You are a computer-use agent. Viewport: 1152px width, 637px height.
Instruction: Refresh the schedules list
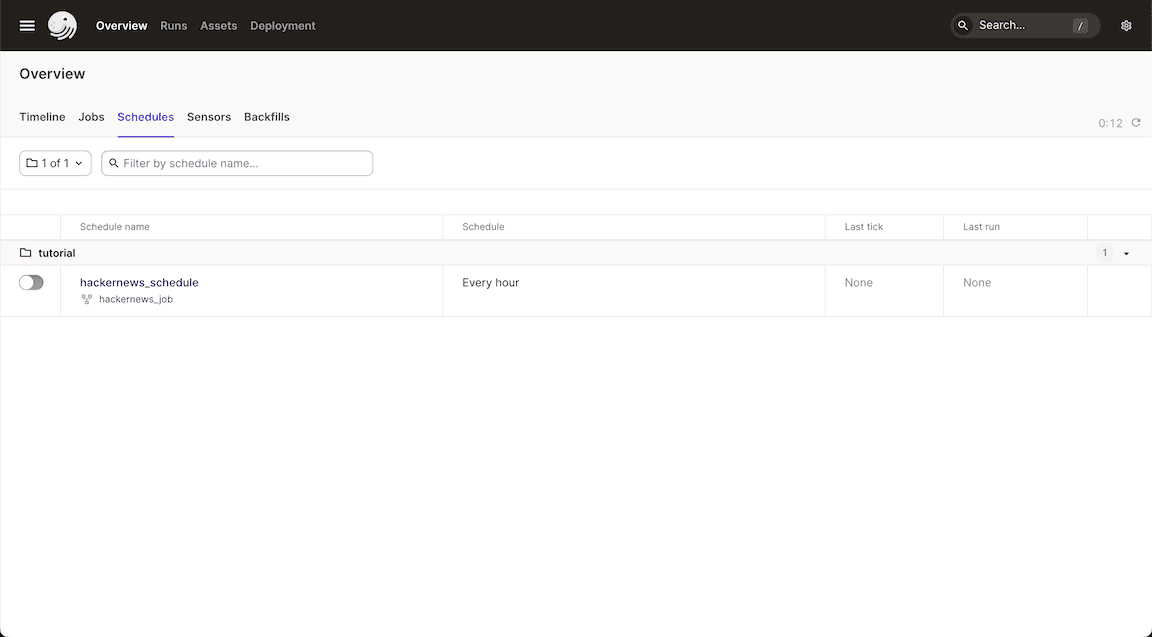point(1135,122)
